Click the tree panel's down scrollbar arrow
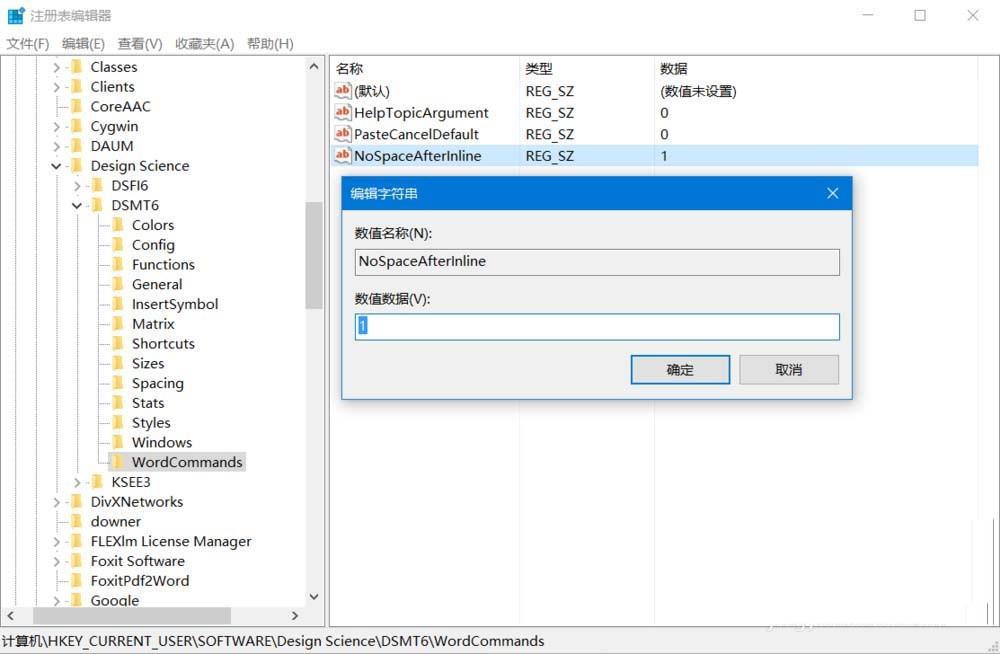1000x654 pixels. 314,596
